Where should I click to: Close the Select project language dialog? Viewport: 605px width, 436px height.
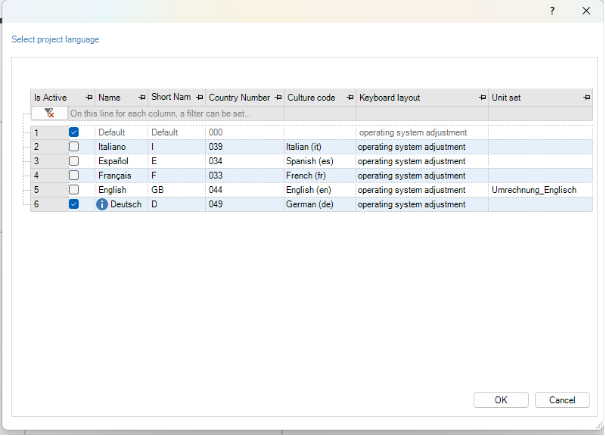click(586, 11)
